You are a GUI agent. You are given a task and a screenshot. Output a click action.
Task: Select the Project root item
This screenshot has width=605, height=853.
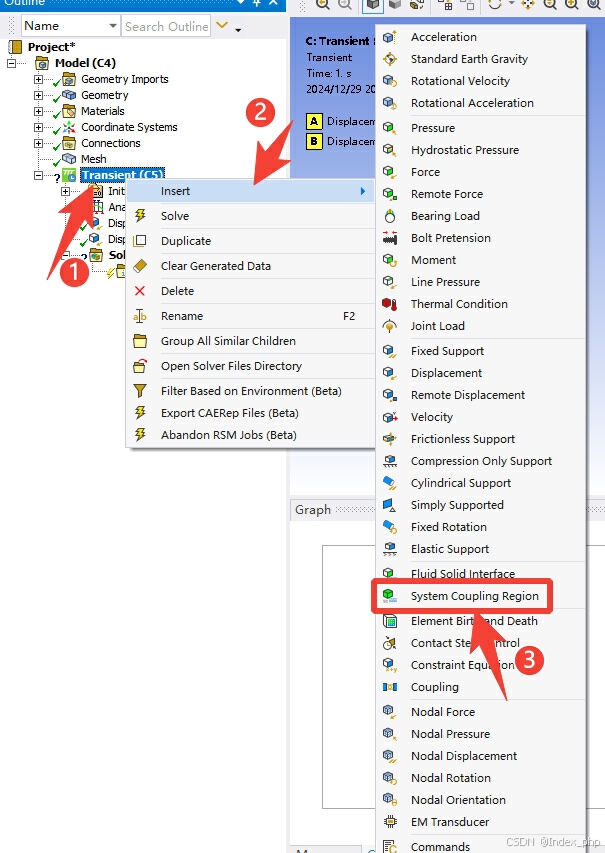52,47
